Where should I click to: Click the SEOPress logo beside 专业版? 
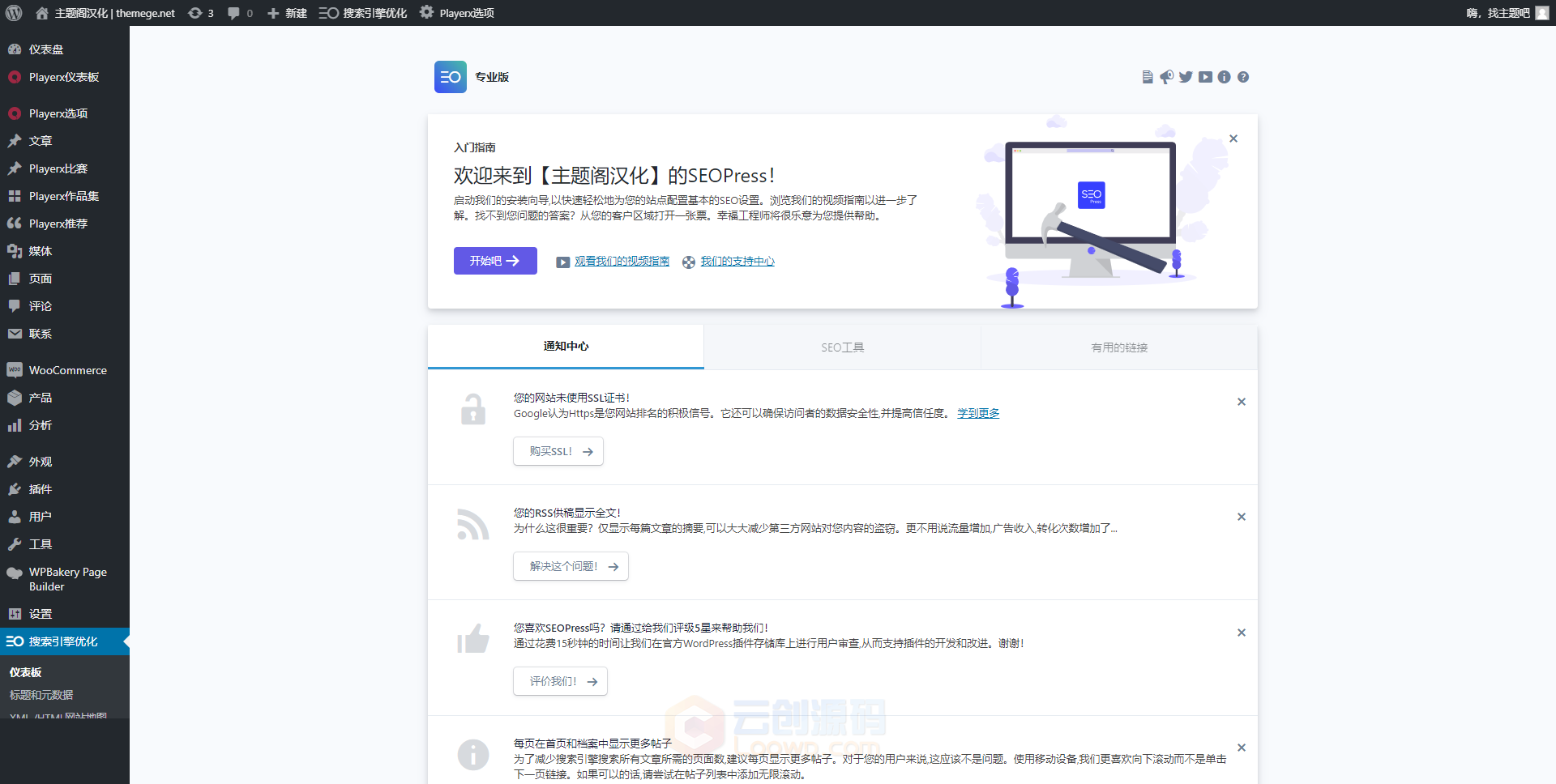[x=451, y=77]
